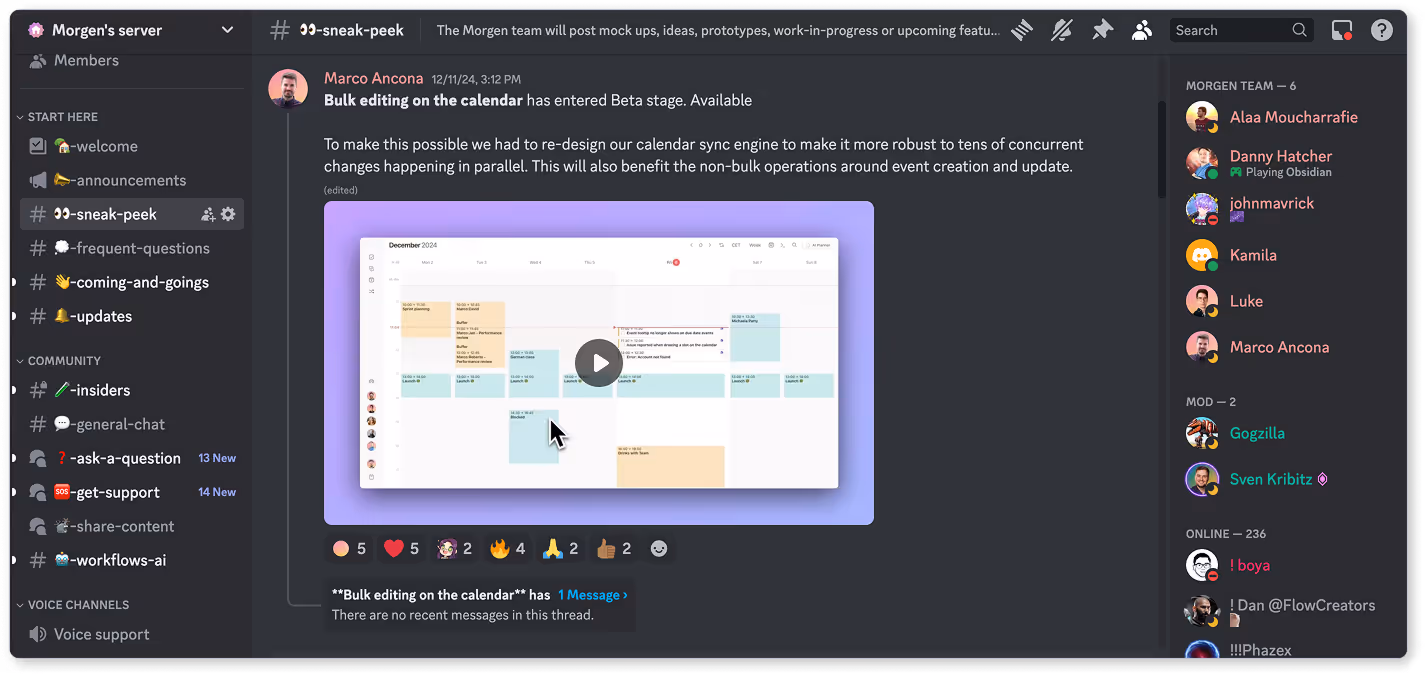Click the Search field
This screenshot has width=1425, height=676.
click(x=1240, y=30)
